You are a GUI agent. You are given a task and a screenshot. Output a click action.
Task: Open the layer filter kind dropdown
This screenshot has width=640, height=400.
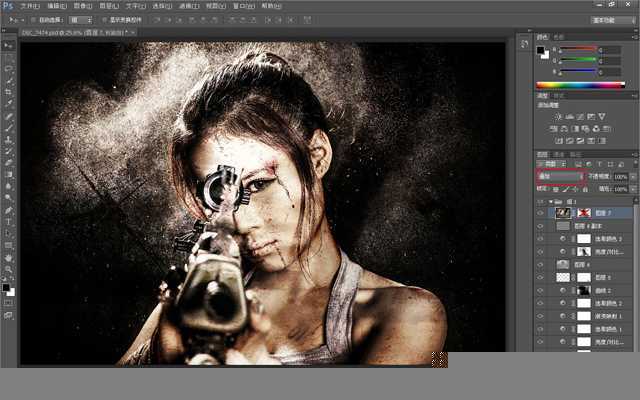(552, 164)
